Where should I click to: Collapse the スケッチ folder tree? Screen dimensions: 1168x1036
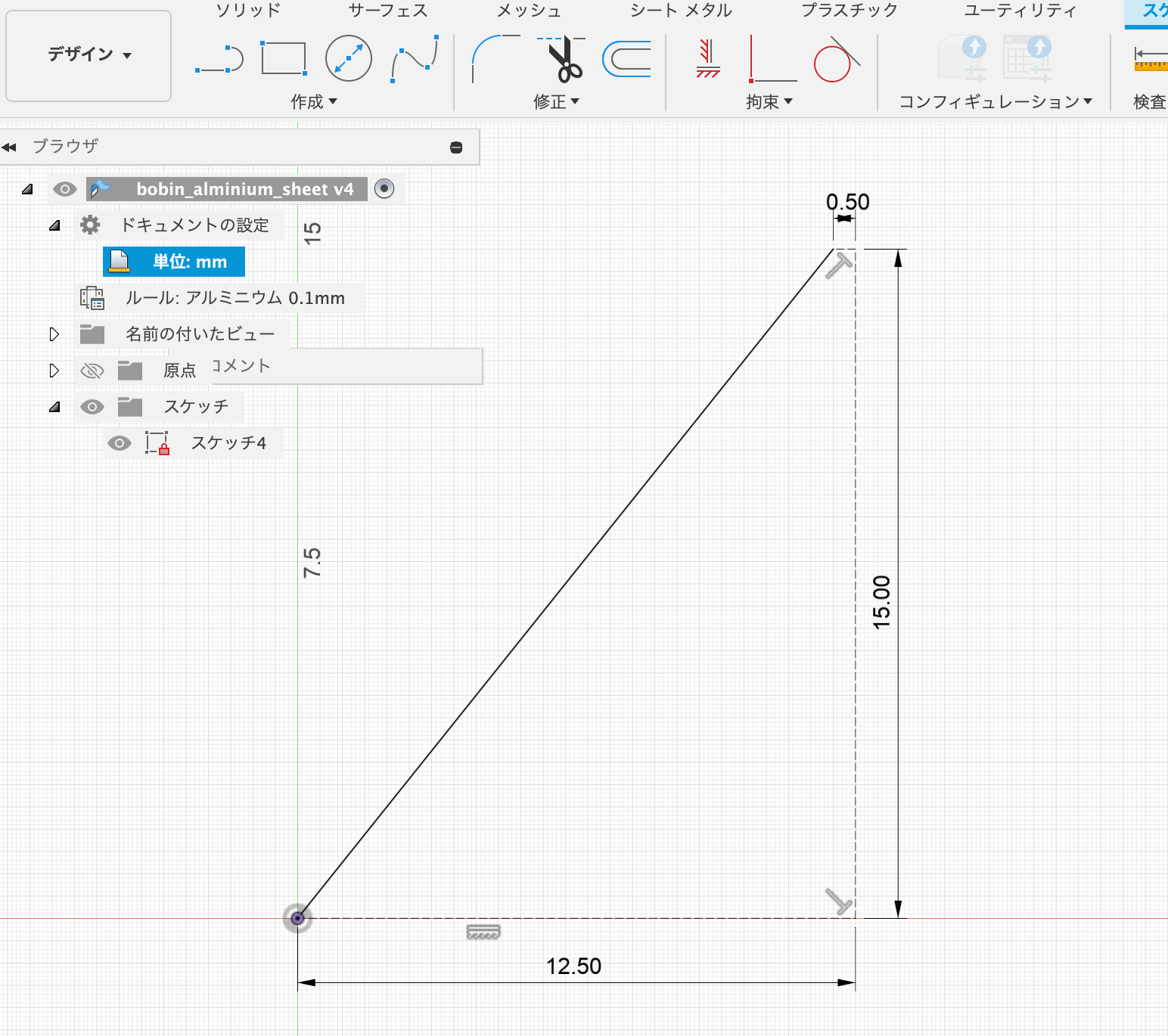click(54, 407)
